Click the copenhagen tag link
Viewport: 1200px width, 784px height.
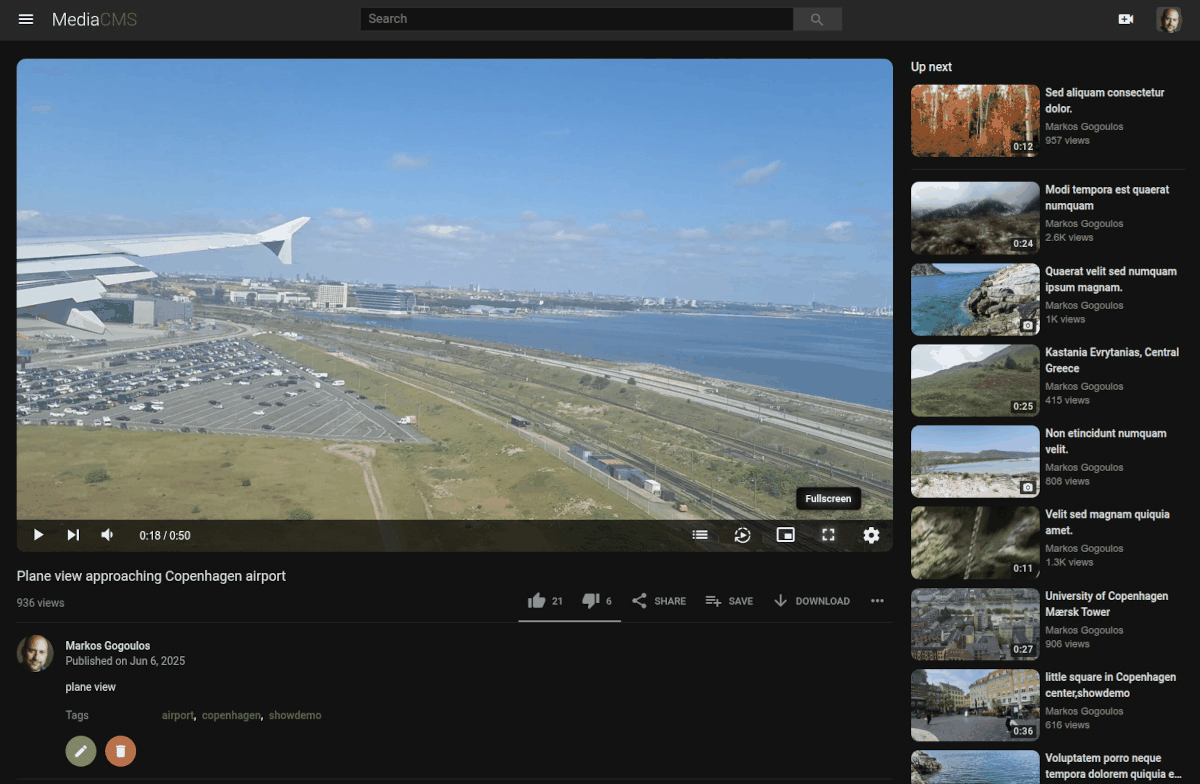click(231, 716)
